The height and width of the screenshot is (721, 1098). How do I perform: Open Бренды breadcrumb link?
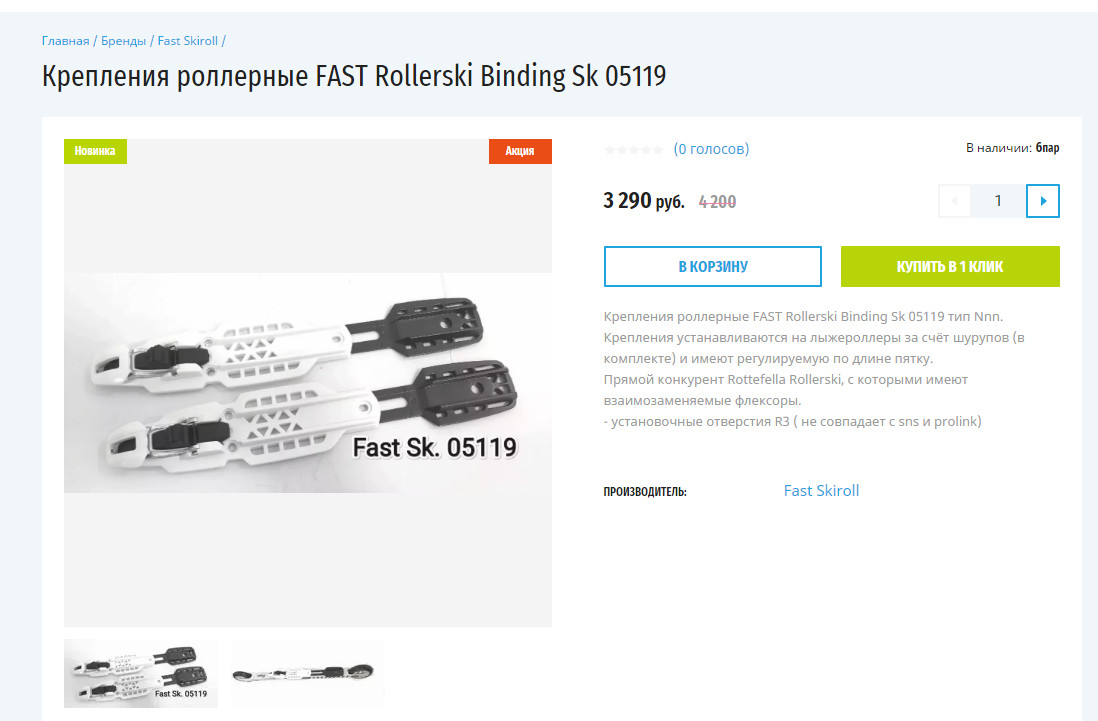(x=124, y=41)
